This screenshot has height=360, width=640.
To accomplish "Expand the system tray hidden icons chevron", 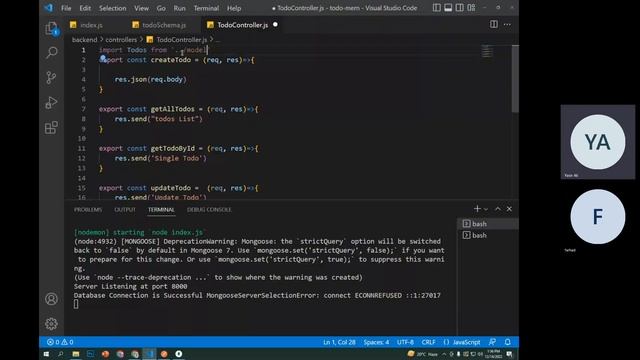I will tap(444, 354).
